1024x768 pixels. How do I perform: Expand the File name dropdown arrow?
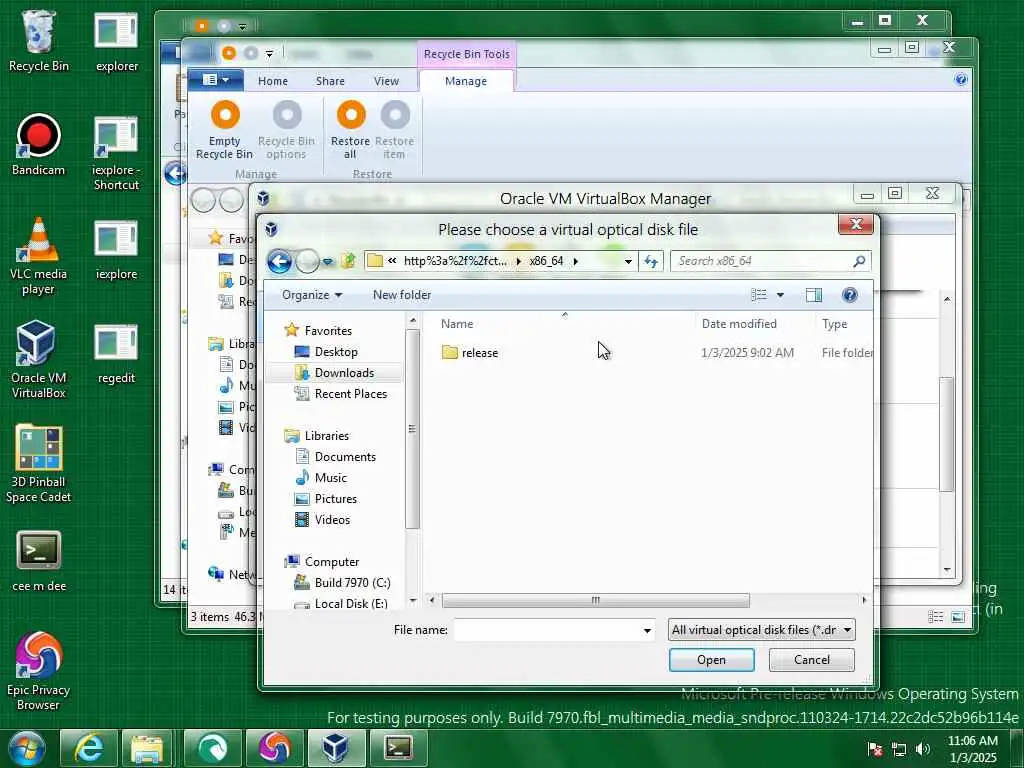coord(647,630)
